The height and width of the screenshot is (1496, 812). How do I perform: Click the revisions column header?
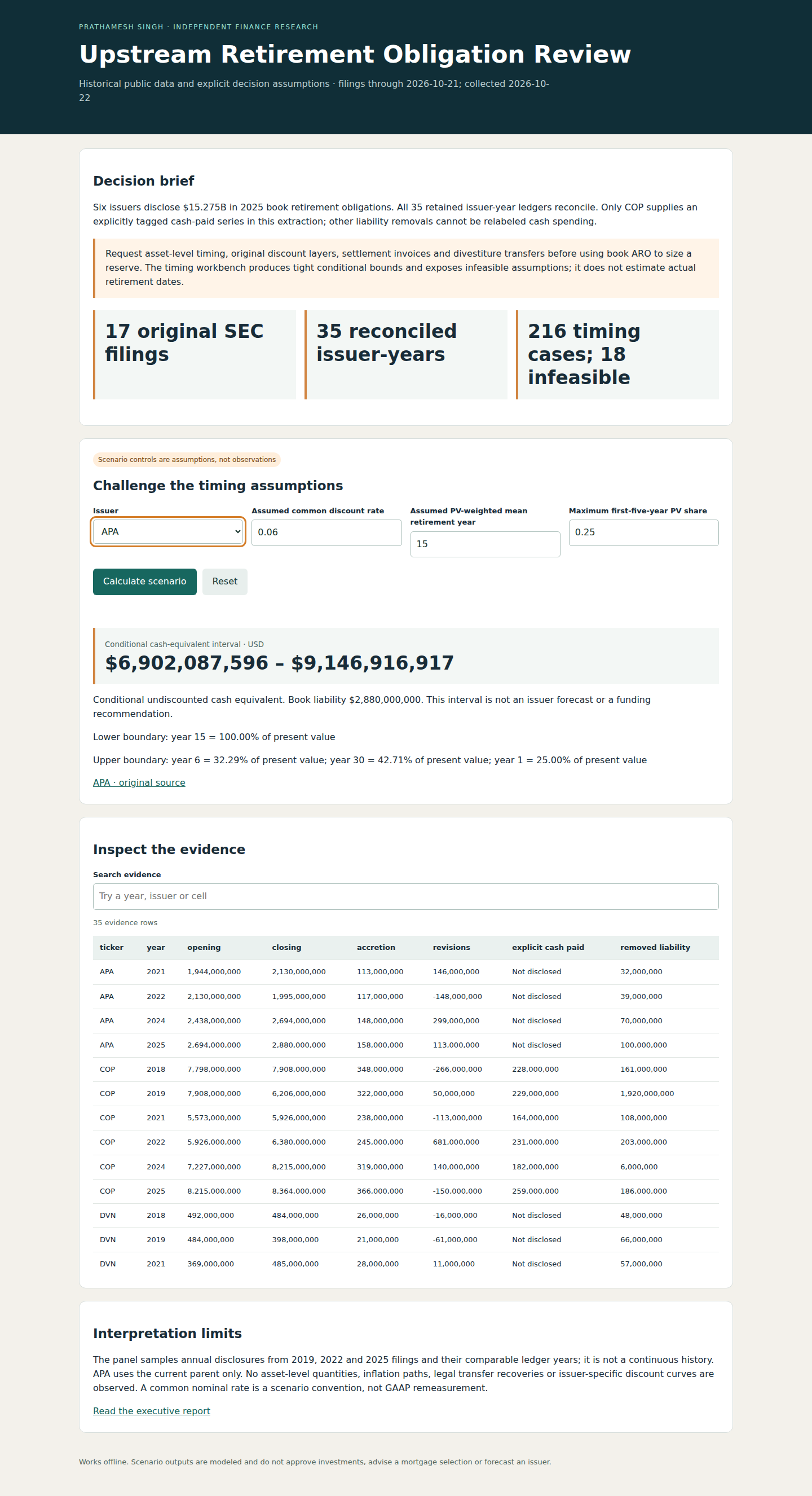click(x=451, y=947)
